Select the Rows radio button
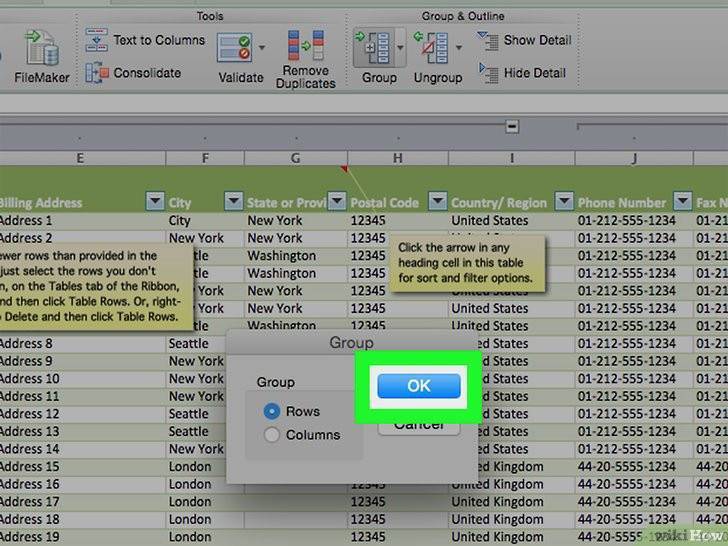Screen dimensions: 728x546 pyautogui.click(x=271, y=411)
